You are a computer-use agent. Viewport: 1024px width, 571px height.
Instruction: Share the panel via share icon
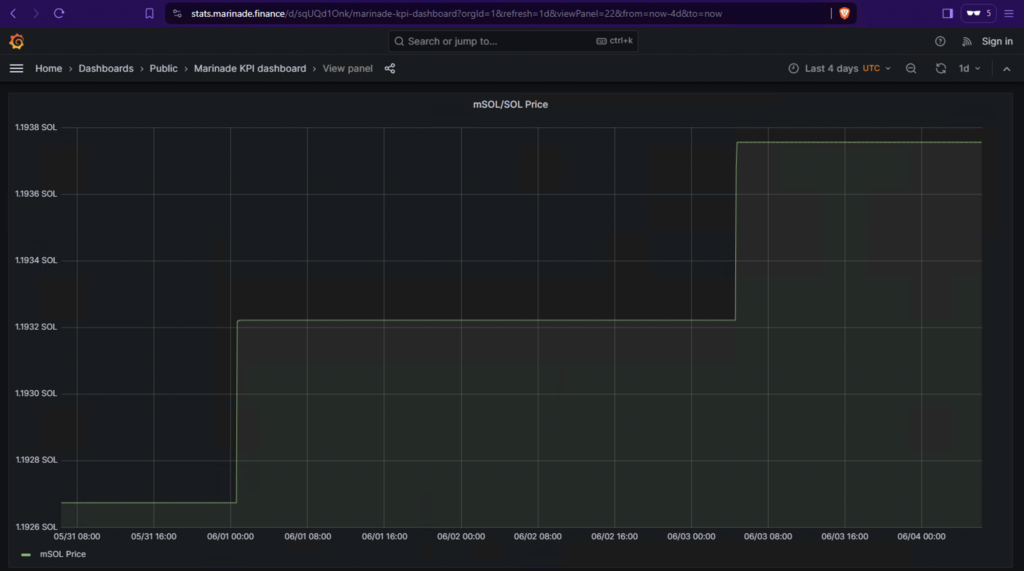(x=390, y=68)
